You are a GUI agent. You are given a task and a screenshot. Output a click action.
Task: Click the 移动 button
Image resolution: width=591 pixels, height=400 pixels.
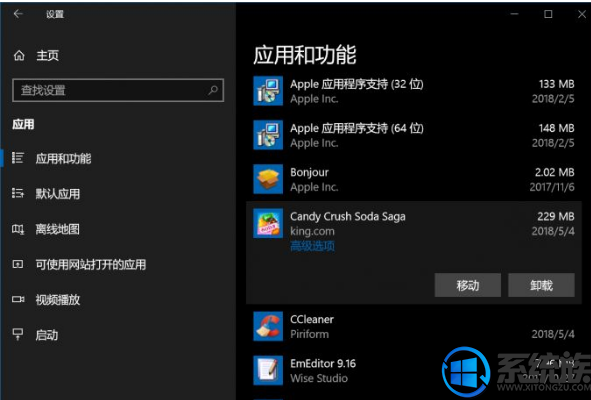click(468, 285)
